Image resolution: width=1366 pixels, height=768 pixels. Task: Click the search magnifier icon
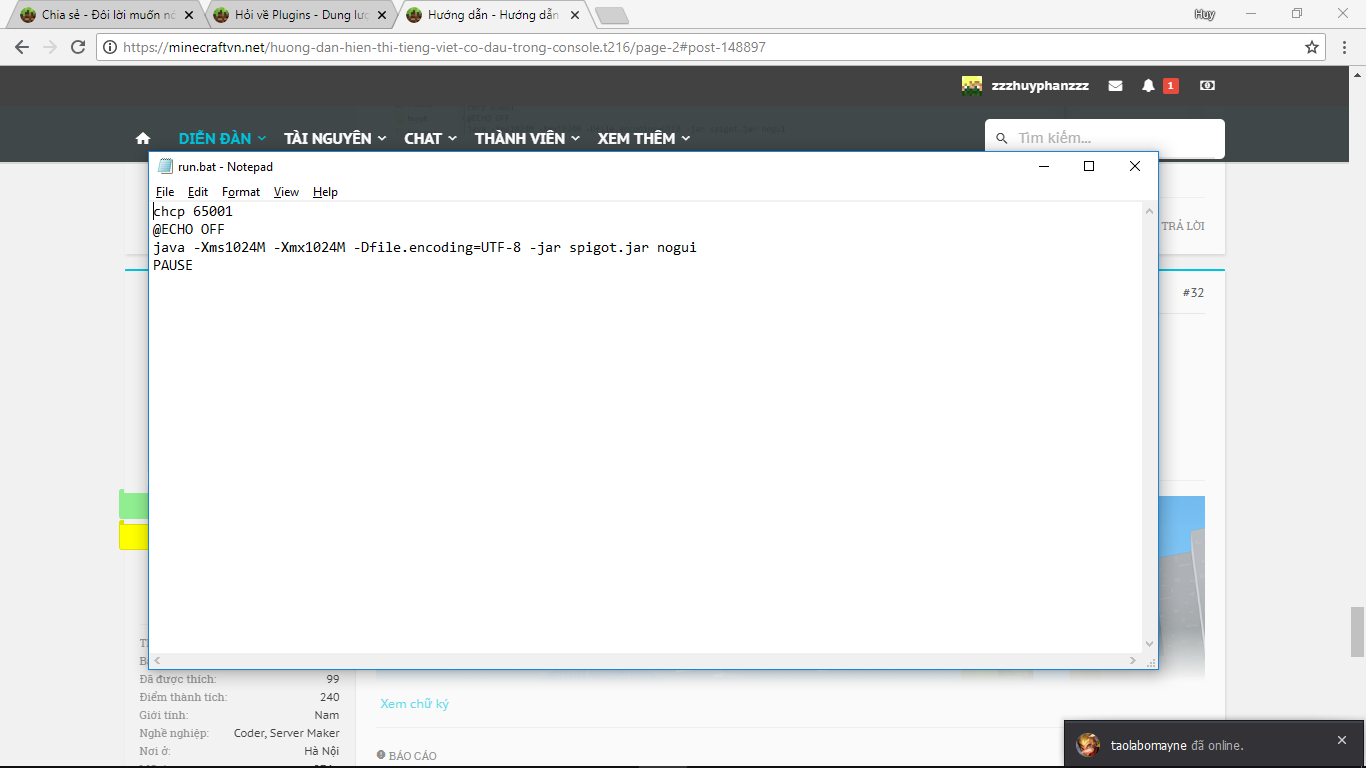point(1001,139)
